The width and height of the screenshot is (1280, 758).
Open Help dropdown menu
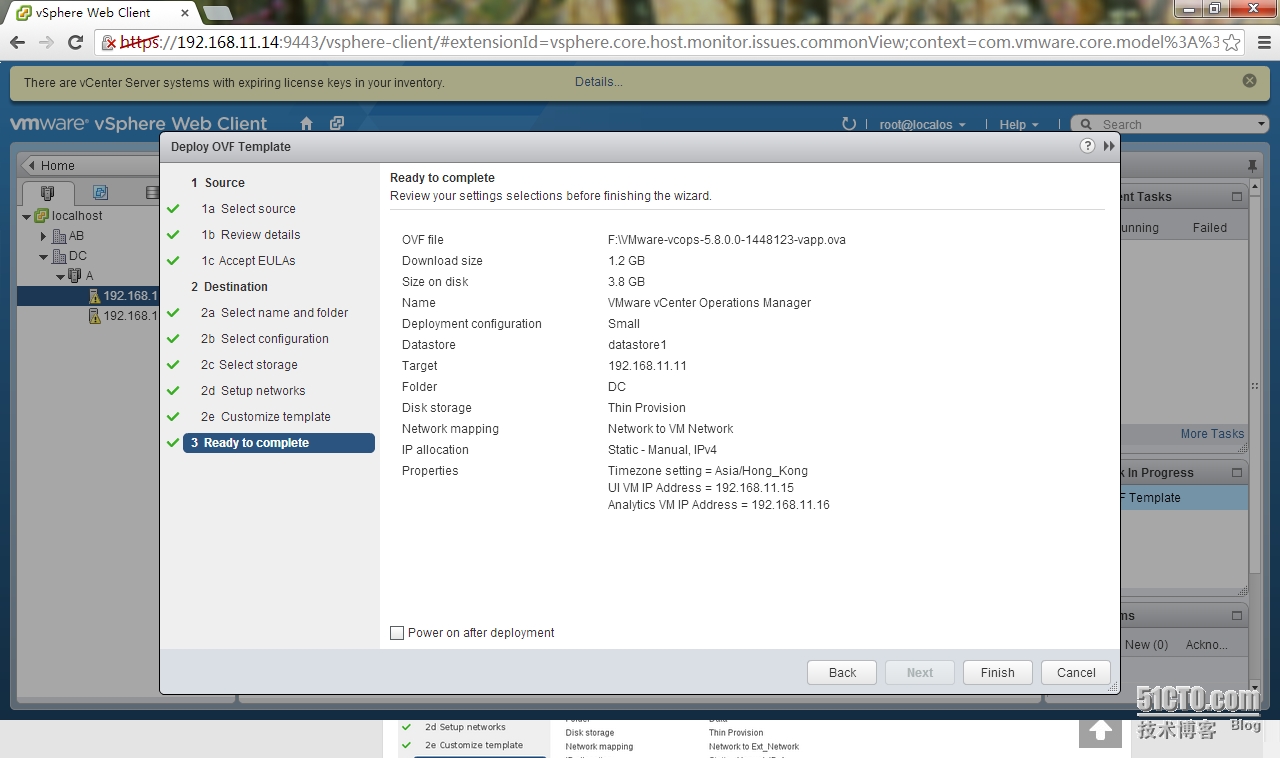[1018, 125]
